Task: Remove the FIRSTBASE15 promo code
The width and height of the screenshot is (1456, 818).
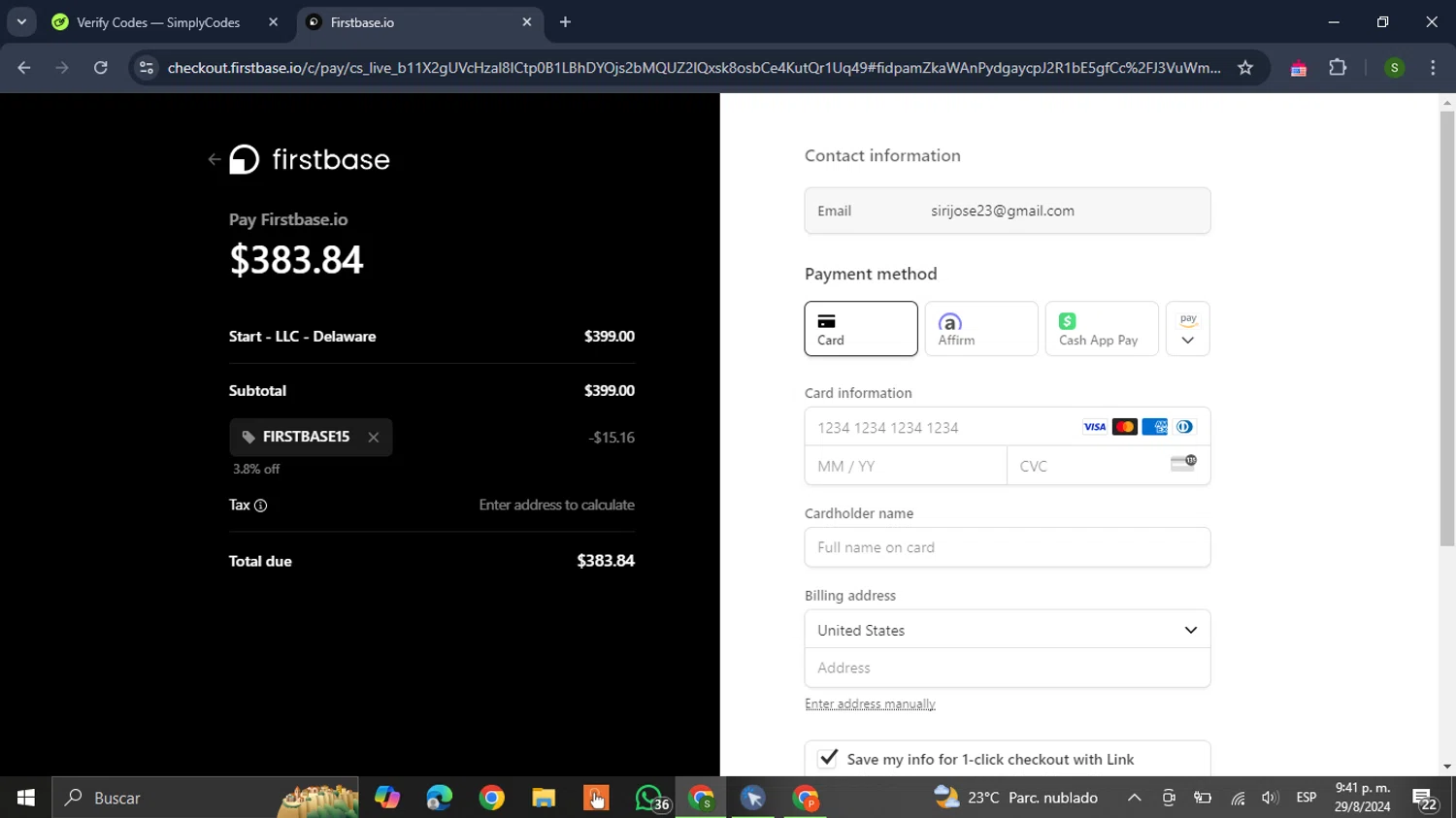Action: tap(374, 438)
